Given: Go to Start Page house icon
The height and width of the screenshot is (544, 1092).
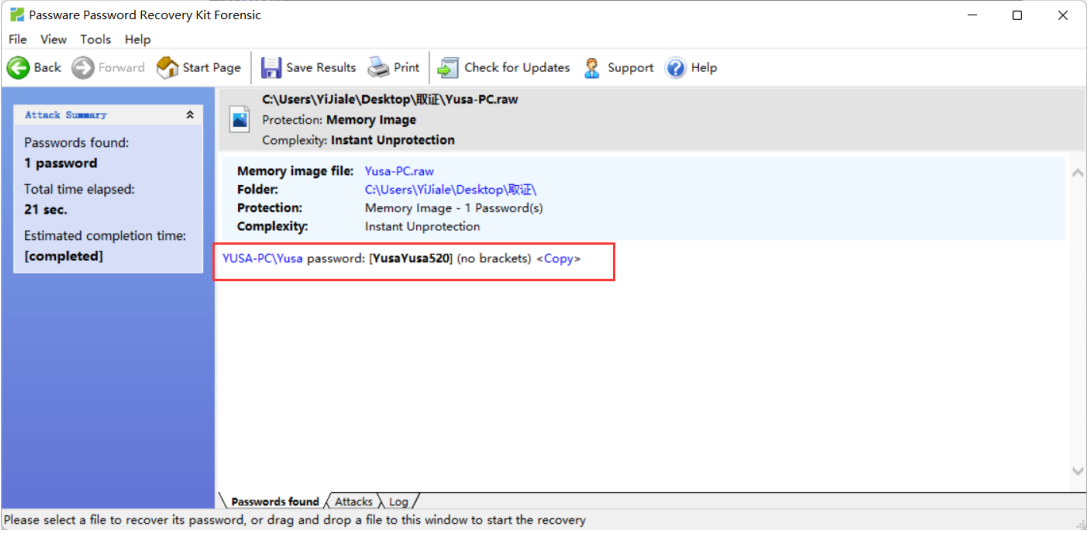Looking at the screenshot, I should click(x=167, y=68).
